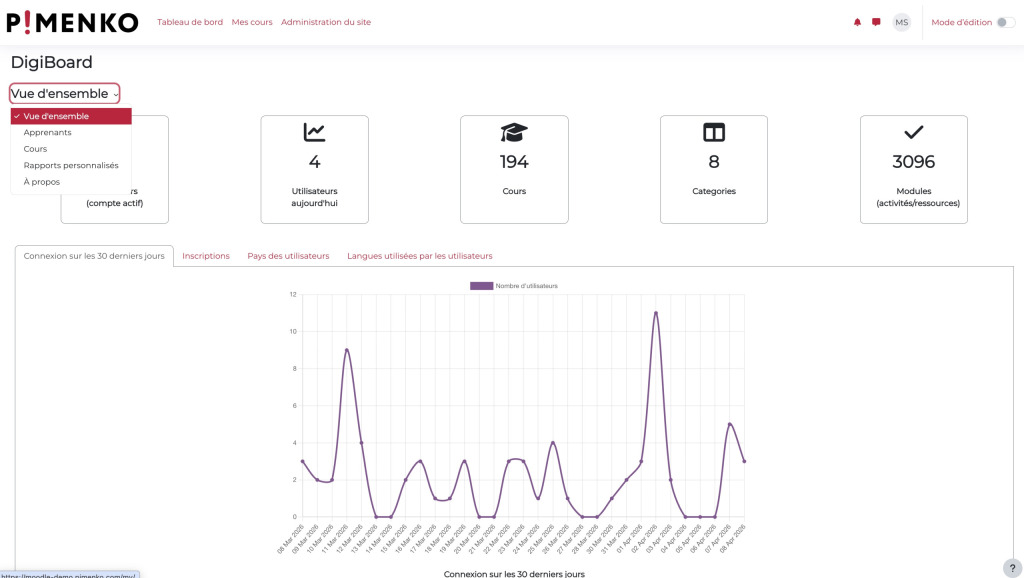Click the users-today chart icon above the 4
The height and width of the screenshot is (578, 1024).
click(x=314, y=131)
